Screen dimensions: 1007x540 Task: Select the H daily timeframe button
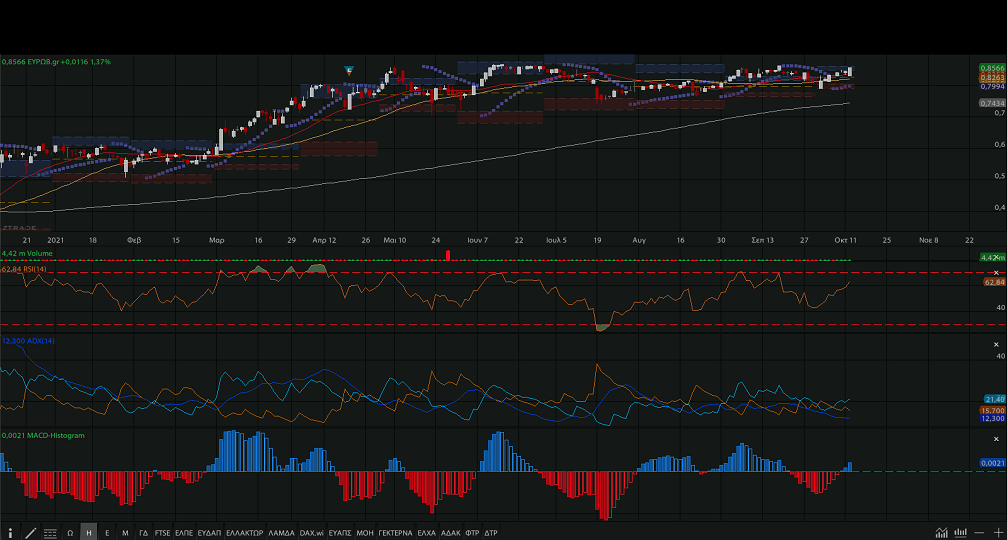(x=88, y=533)
